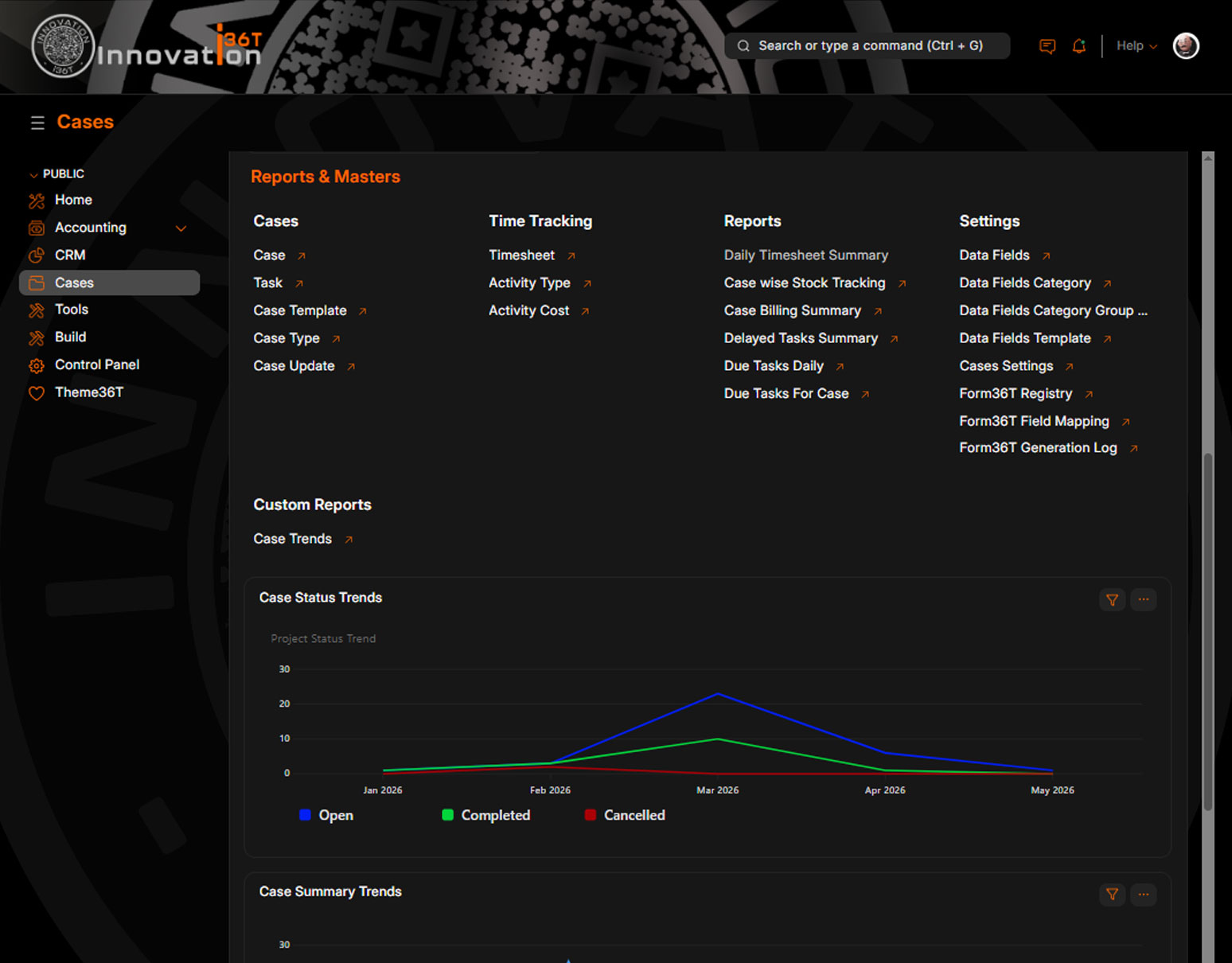The height and width of the screenshot is (963, 1232).
Task: Click the Cases folder sidebar icon
Action: (37, 283)
